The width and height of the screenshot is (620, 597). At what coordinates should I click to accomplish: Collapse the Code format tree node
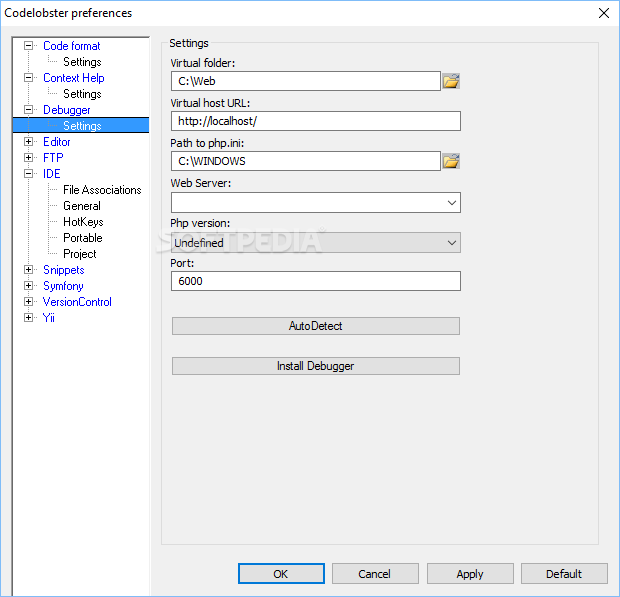pos(28,46)
